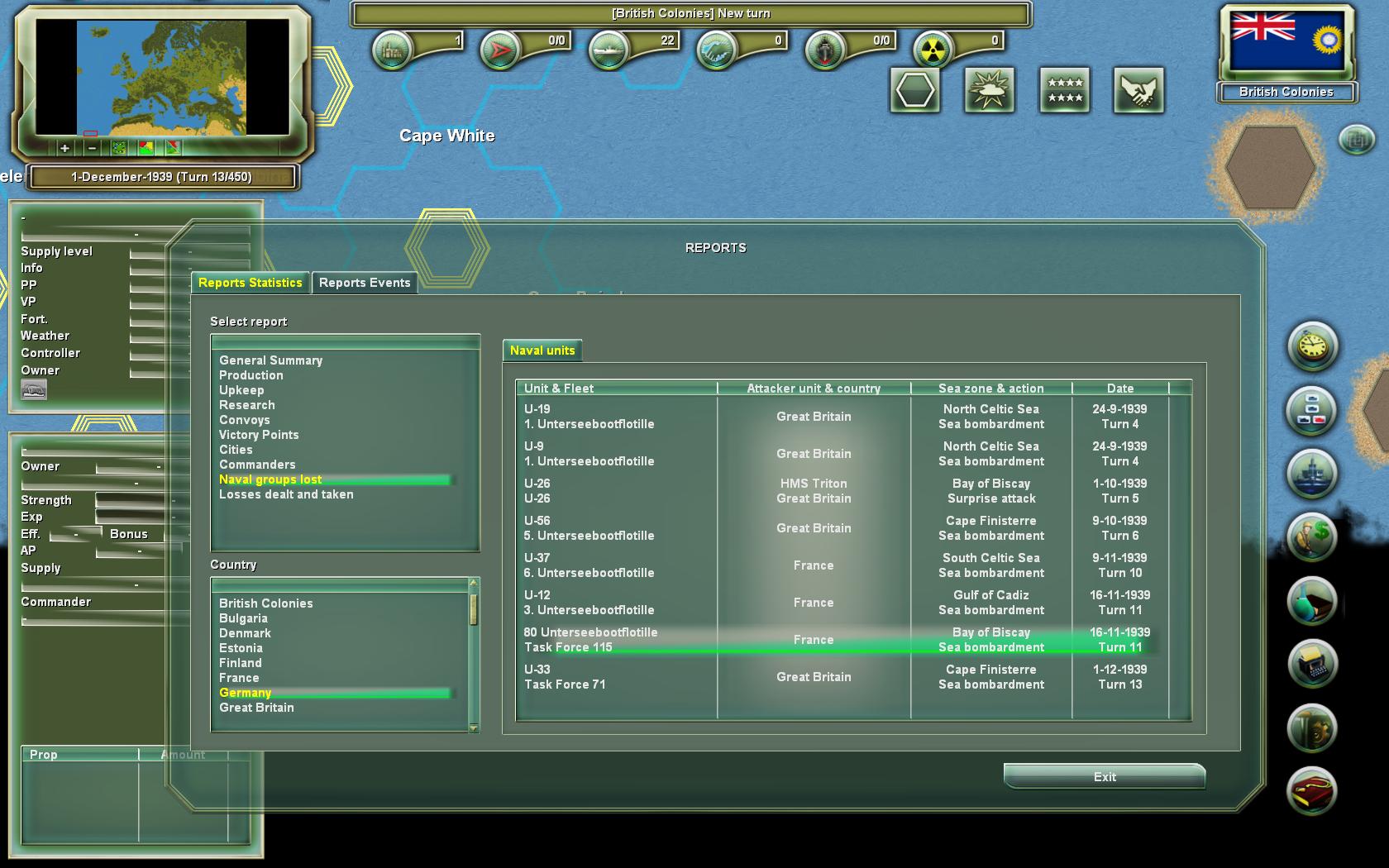The height and width of the screenshot is (868, 1389).
Task: Select British Colonies in Country list
Action: click(x=266, y=603)
